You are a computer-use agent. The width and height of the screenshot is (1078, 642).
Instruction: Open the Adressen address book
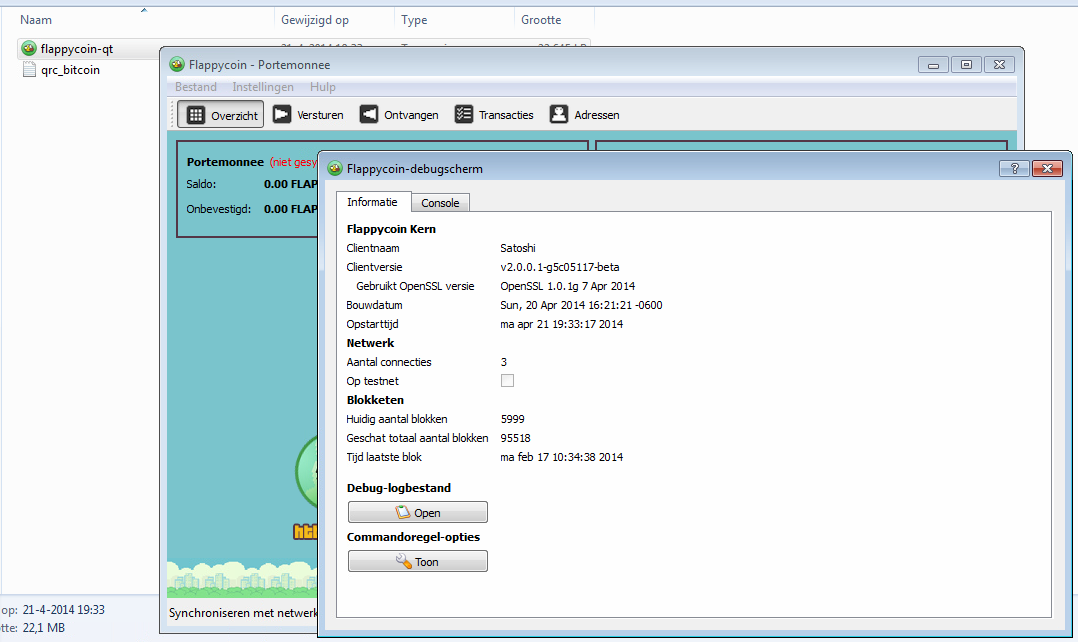585,115
